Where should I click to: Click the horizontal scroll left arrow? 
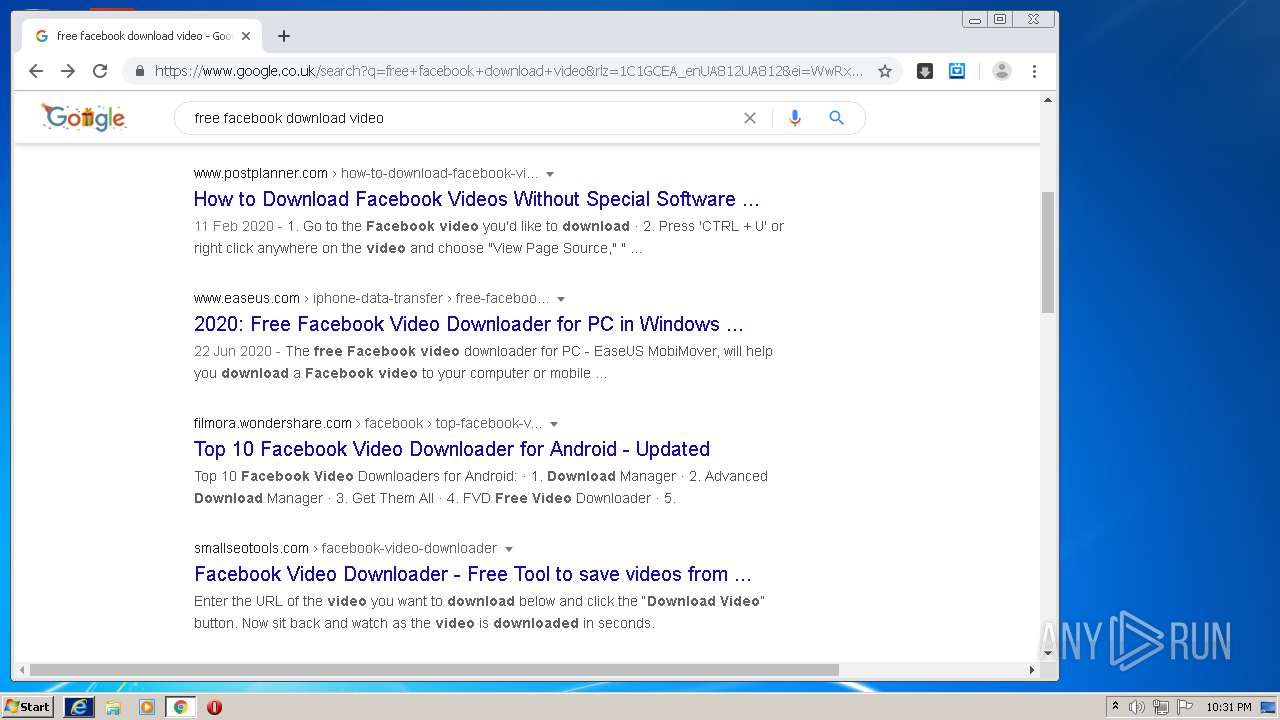point(20,670)
